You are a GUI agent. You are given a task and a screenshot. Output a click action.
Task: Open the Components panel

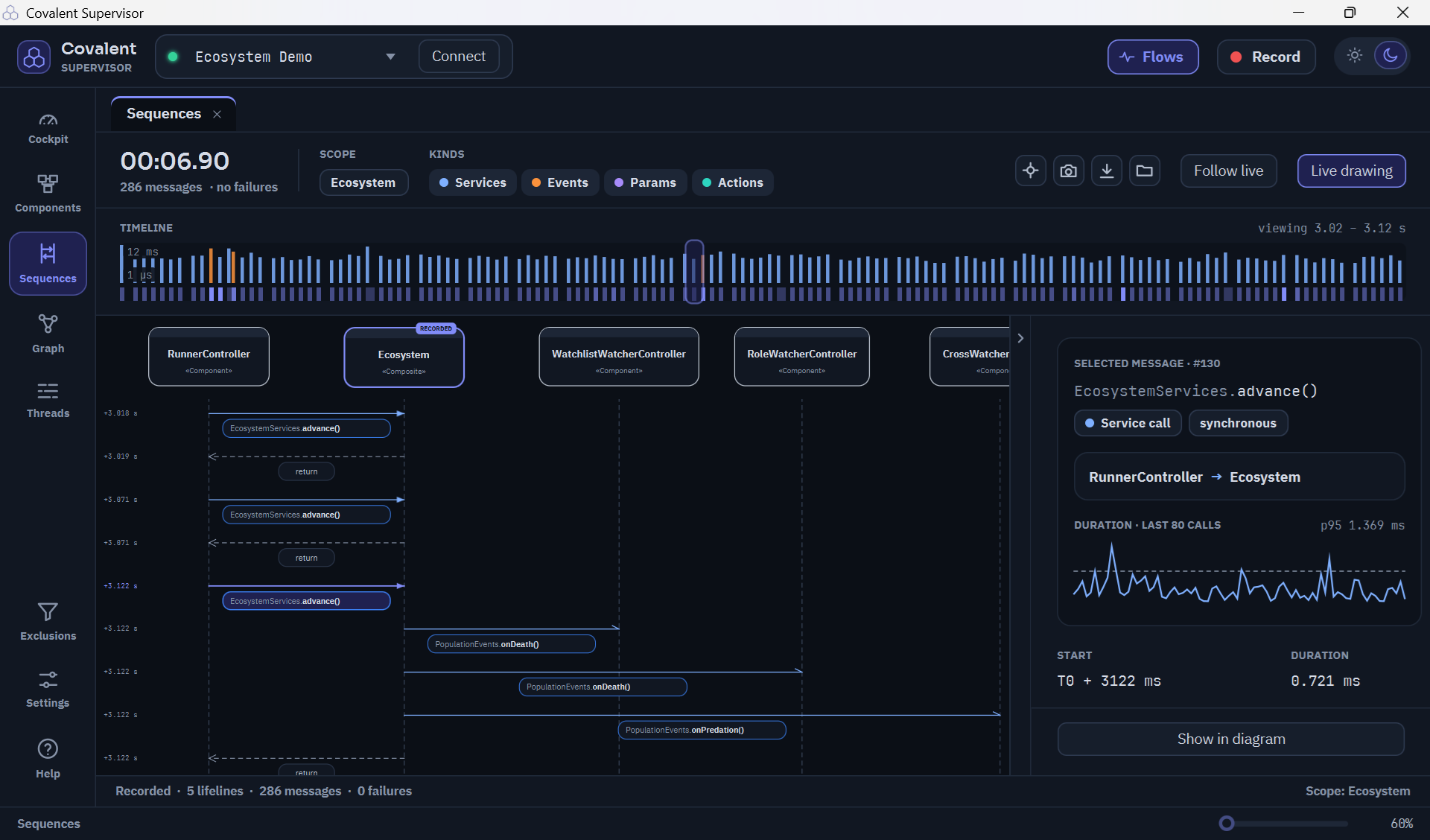coord(48,194)
